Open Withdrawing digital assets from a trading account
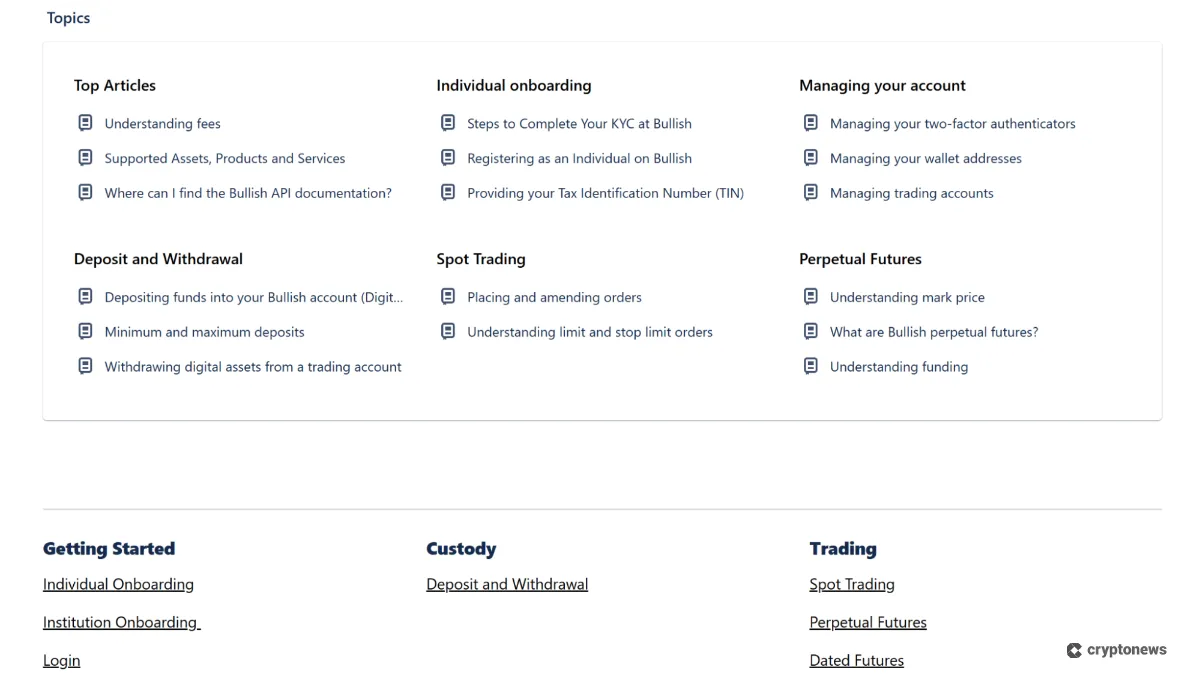The image size is (1200, 688). tap(253, 368)
